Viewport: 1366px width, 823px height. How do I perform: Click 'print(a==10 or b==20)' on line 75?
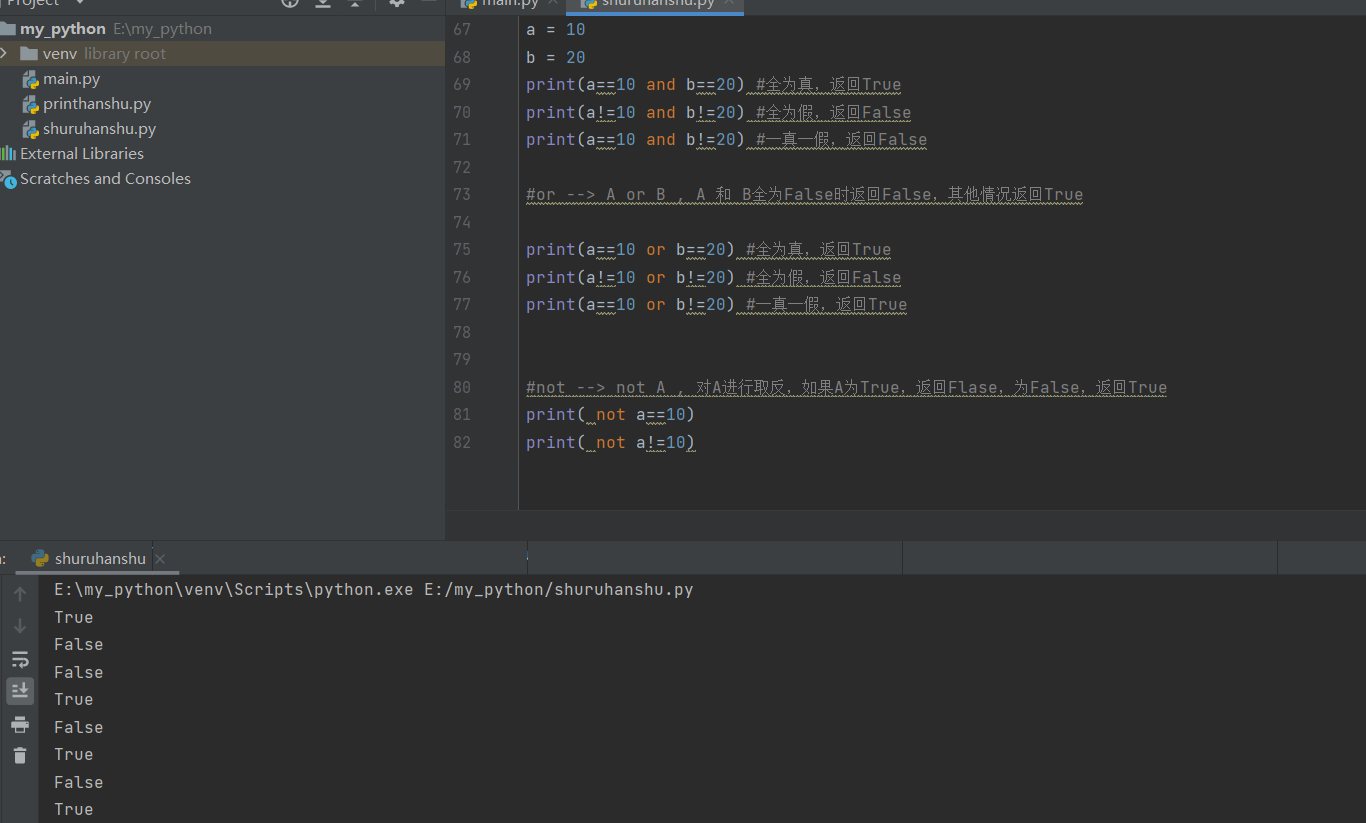631,250
